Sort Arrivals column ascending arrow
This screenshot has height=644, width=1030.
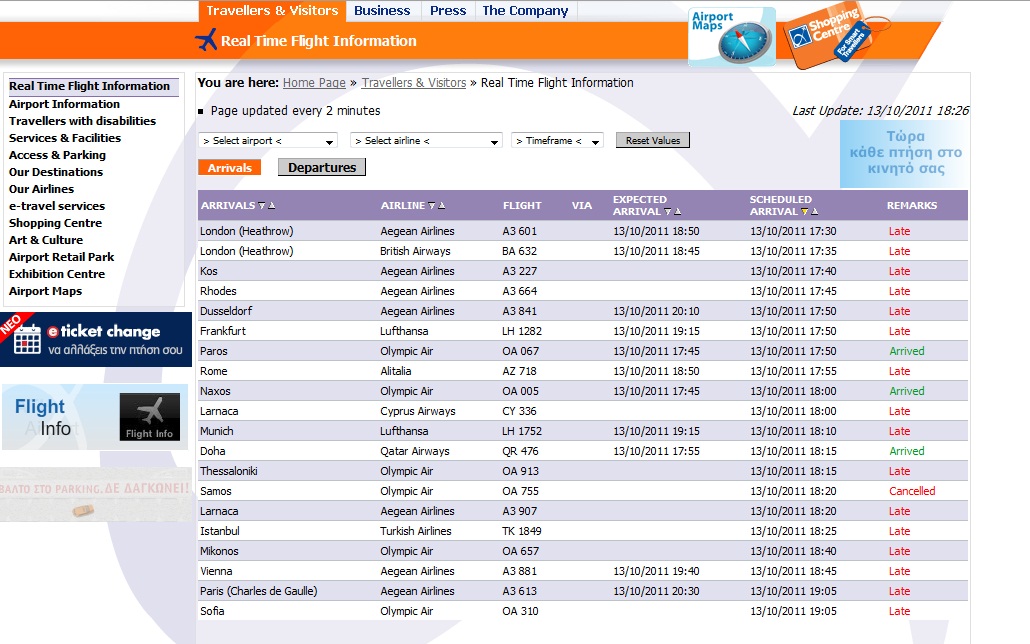point(272,206)
